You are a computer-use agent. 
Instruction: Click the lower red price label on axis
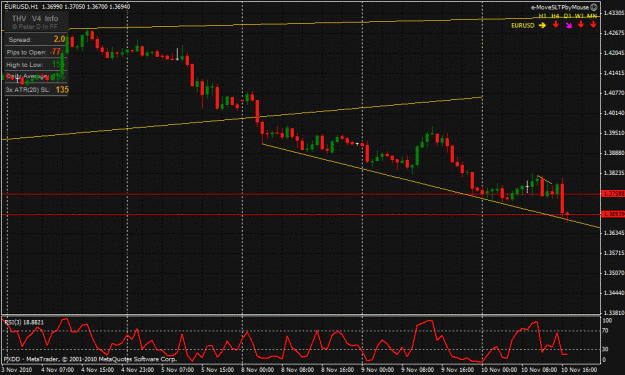click(x=613, y=214)
